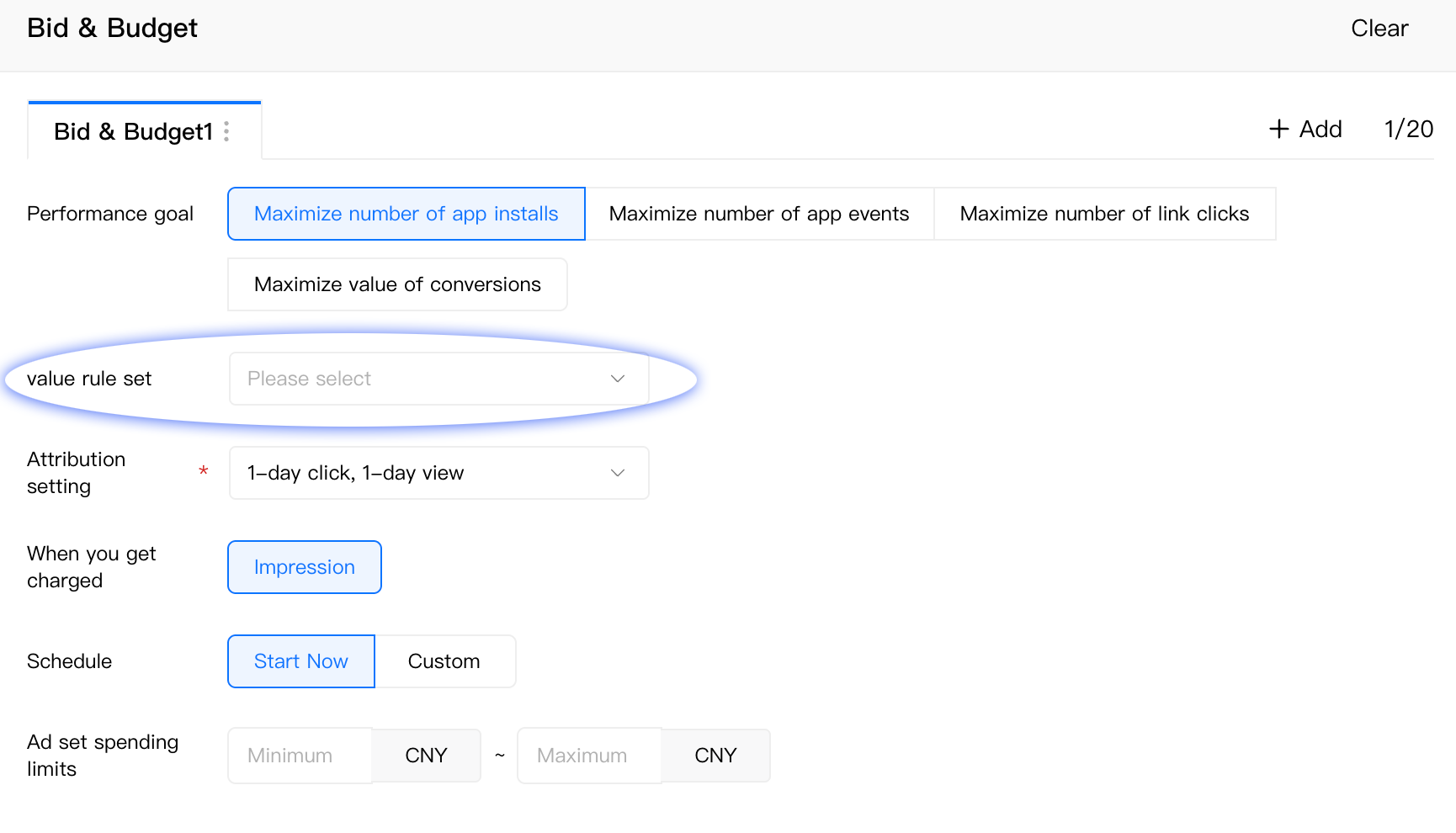Click the CNY label next to Maximum
Viewport: 1456px width, 833px height.
coord(715,756)
